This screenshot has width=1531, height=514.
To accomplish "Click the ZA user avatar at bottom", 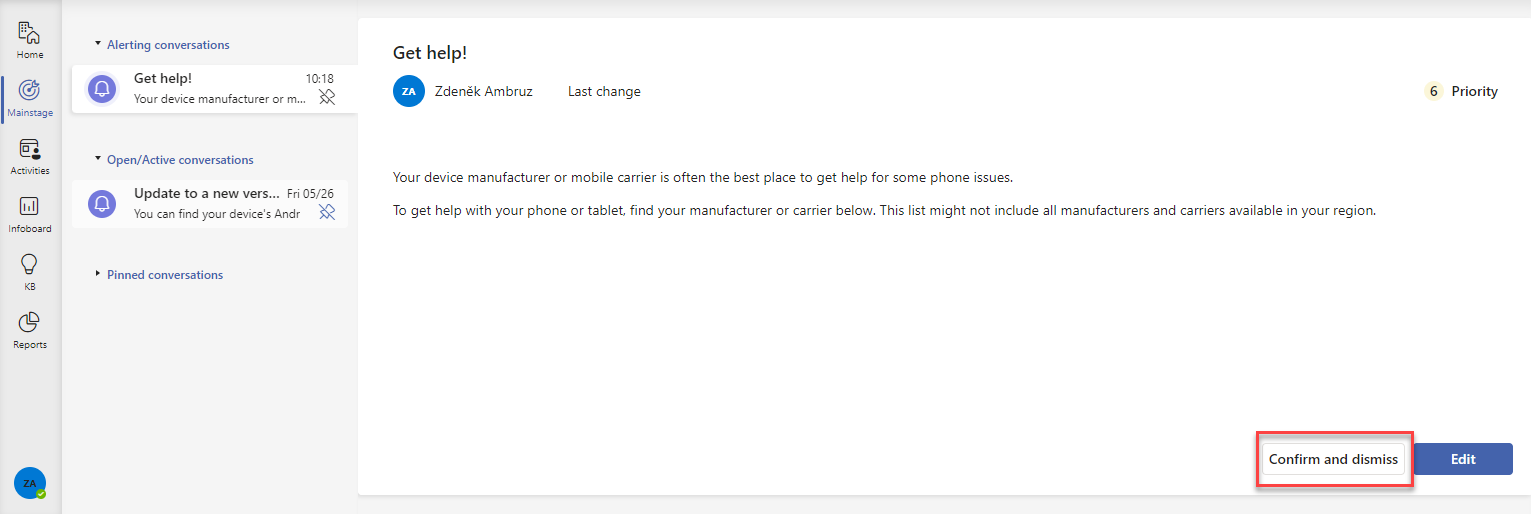I will tap(29, 483).
